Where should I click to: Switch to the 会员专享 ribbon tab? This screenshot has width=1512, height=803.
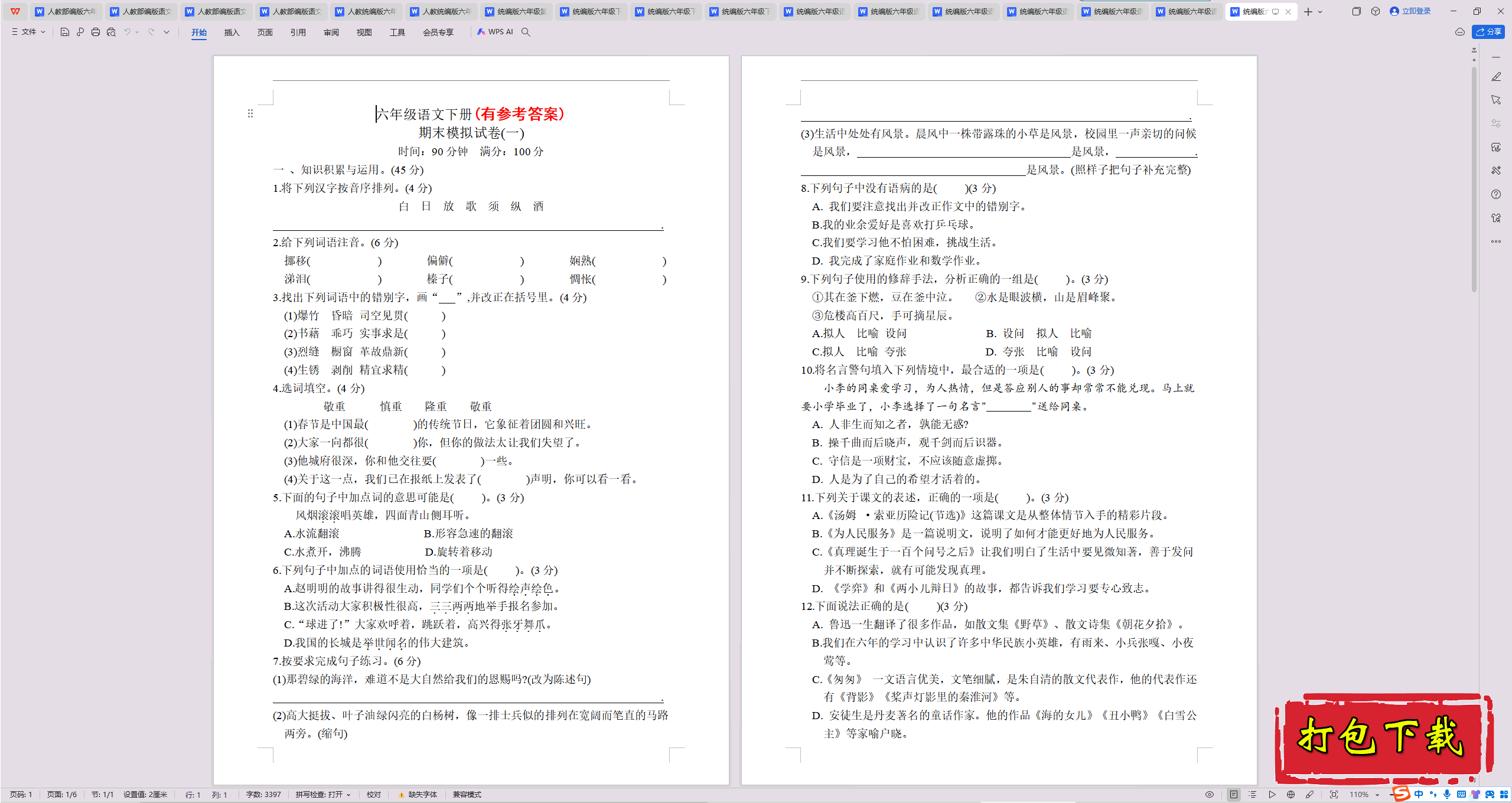pos(438,32)
